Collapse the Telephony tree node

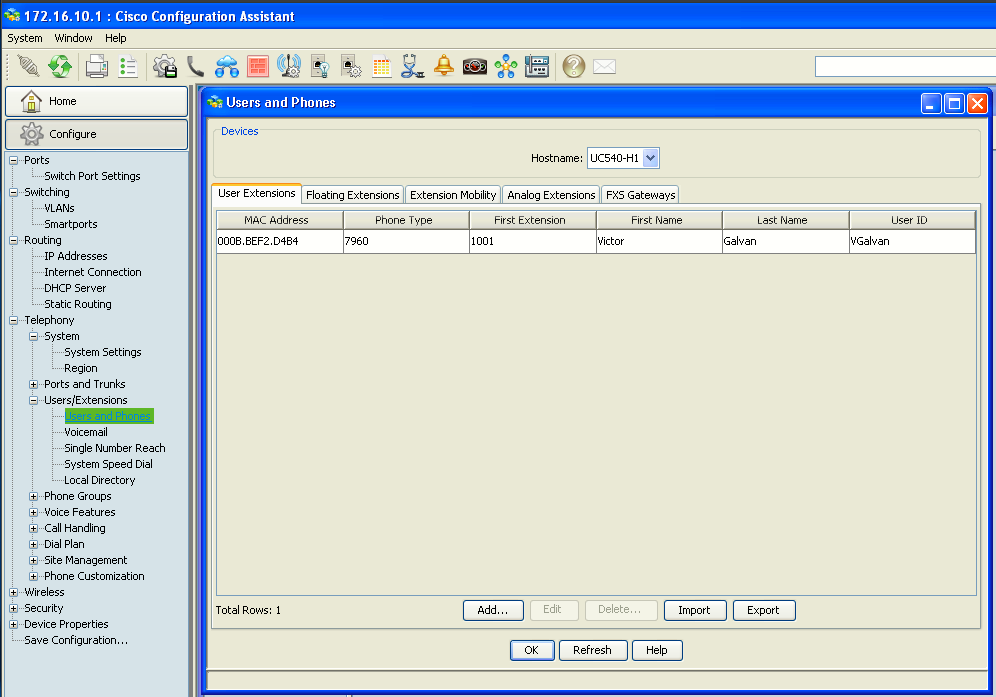click(x=13, y=320)
